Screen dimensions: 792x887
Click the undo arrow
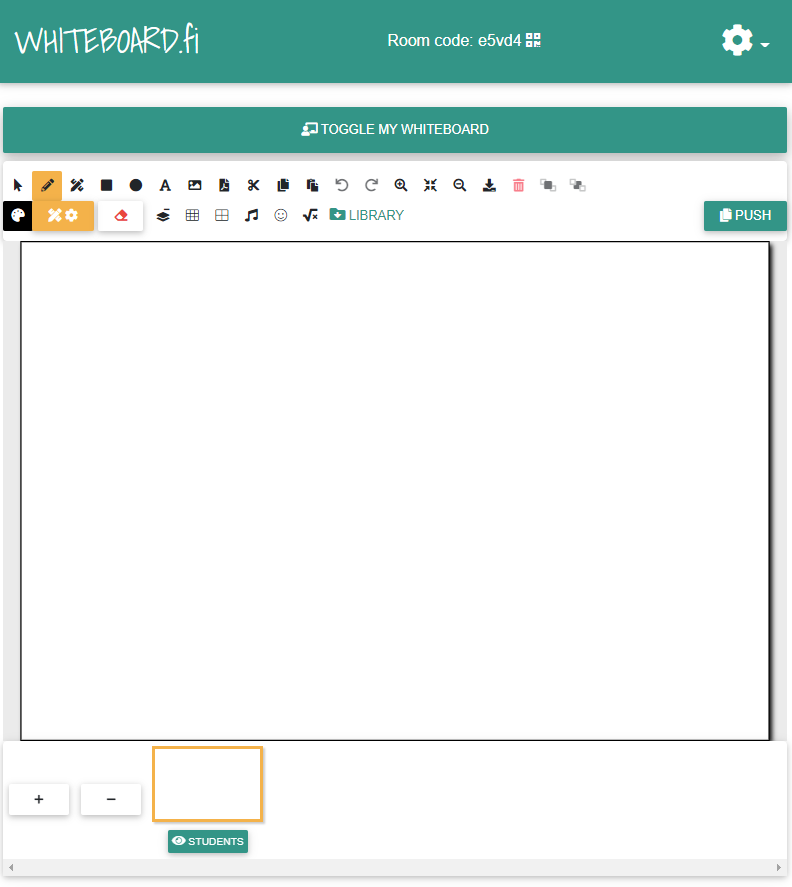[x=342, y=185]
